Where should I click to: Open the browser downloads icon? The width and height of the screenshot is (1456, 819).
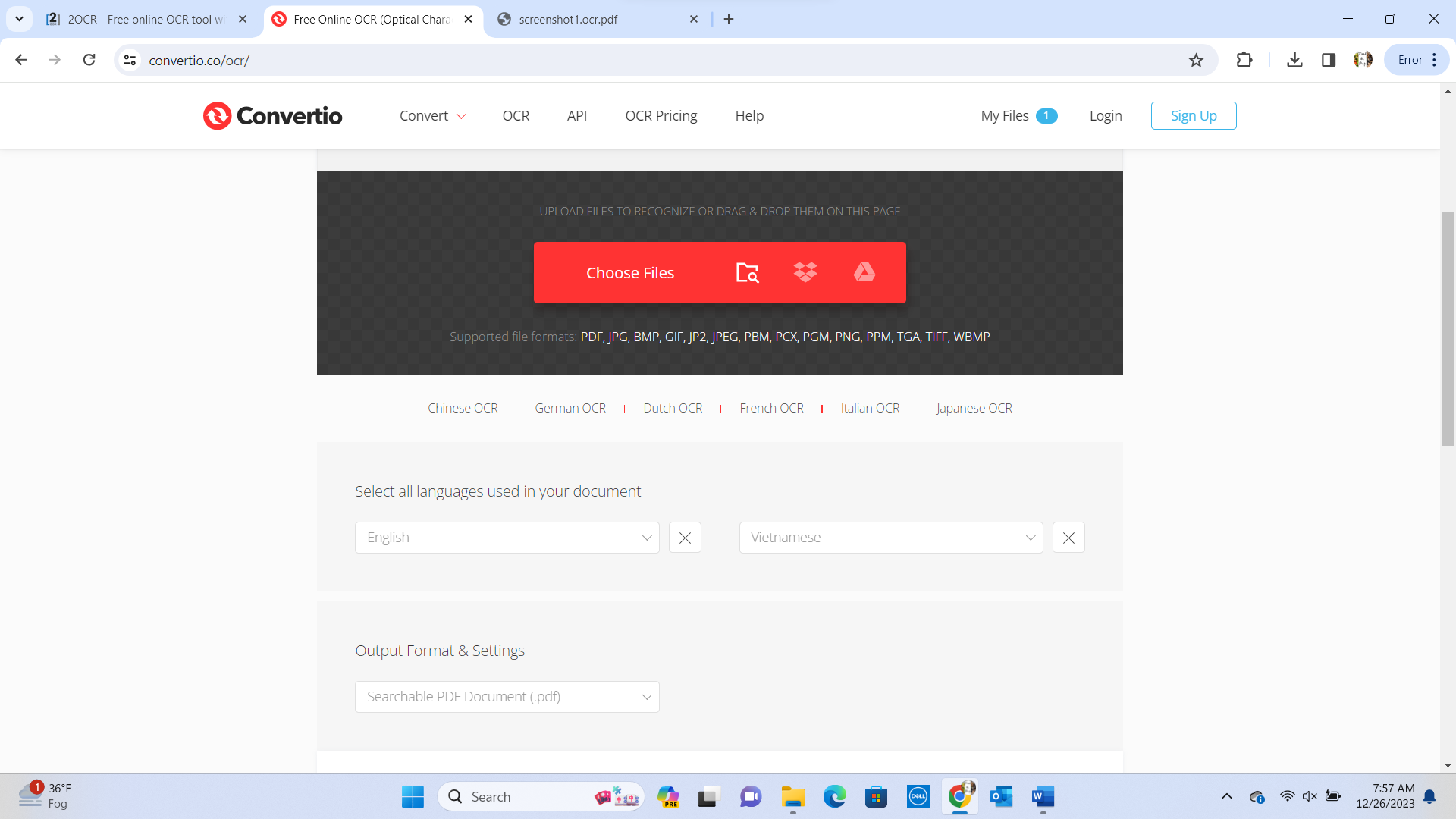(x=1294, y=60)
